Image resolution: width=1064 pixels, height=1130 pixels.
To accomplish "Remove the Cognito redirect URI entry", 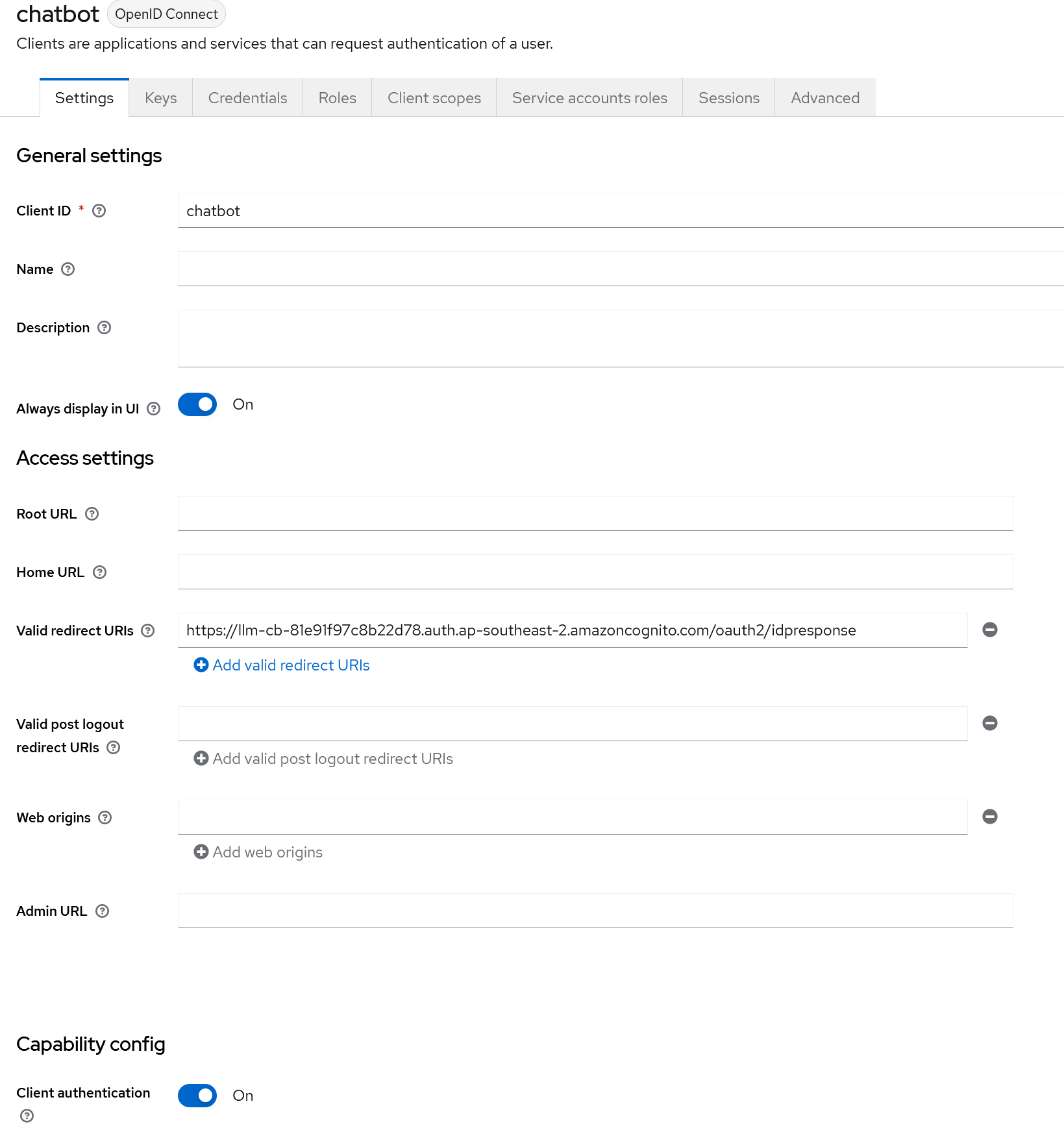I will tap(989, 629).
